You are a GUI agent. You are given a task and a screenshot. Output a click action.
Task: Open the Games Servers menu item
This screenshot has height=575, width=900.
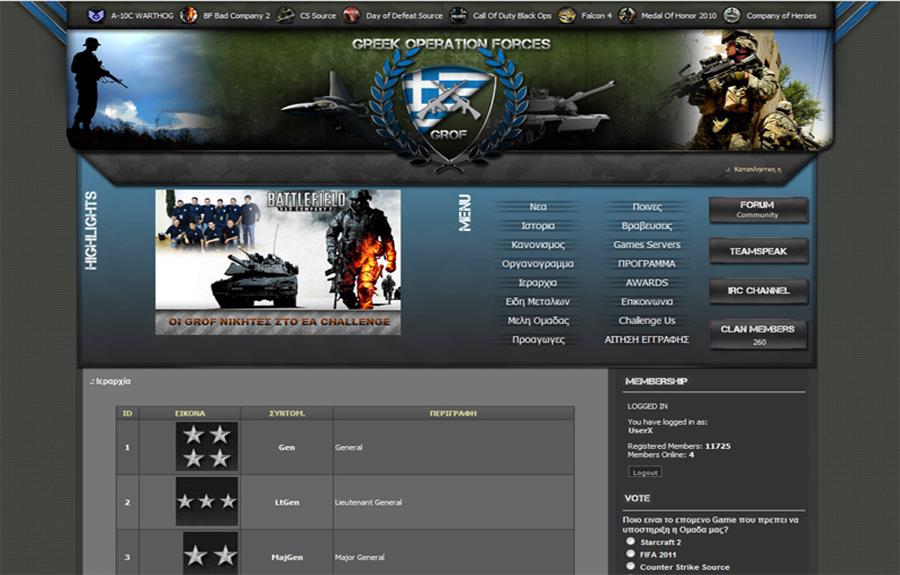tap(647, 244)
